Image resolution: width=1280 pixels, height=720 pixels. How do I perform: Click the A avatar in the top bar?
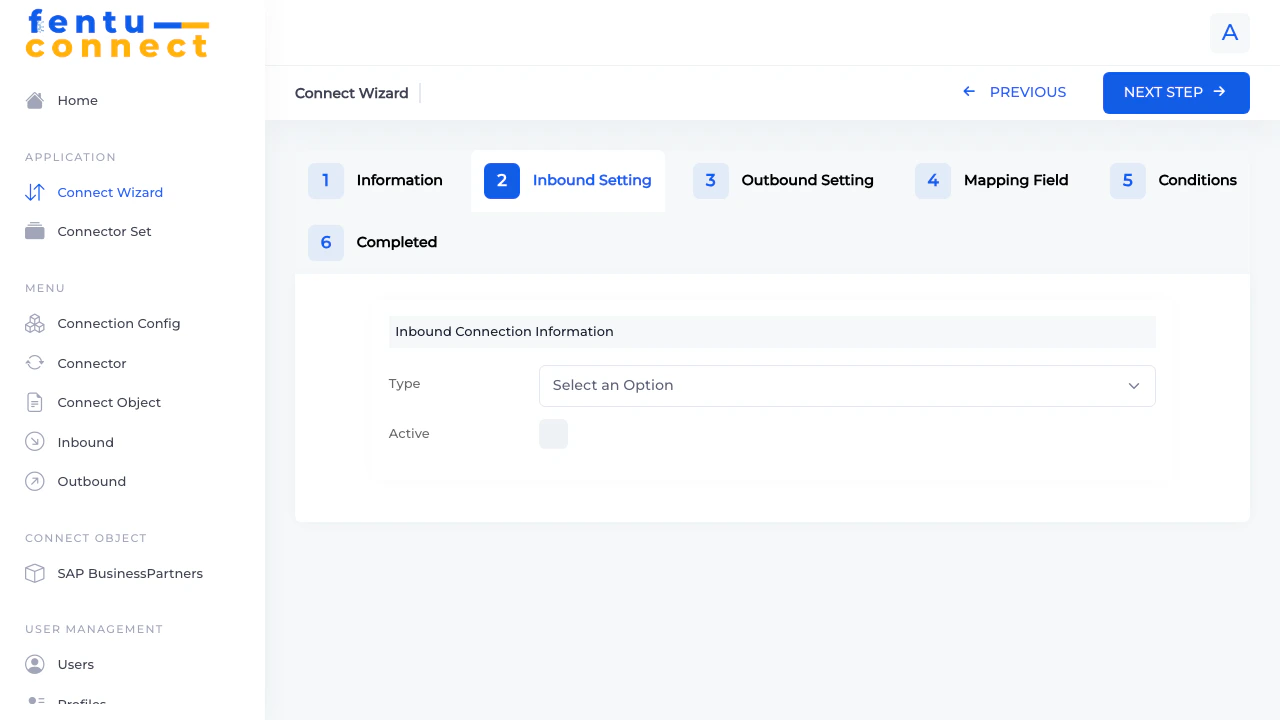(x=1229, y=32)
